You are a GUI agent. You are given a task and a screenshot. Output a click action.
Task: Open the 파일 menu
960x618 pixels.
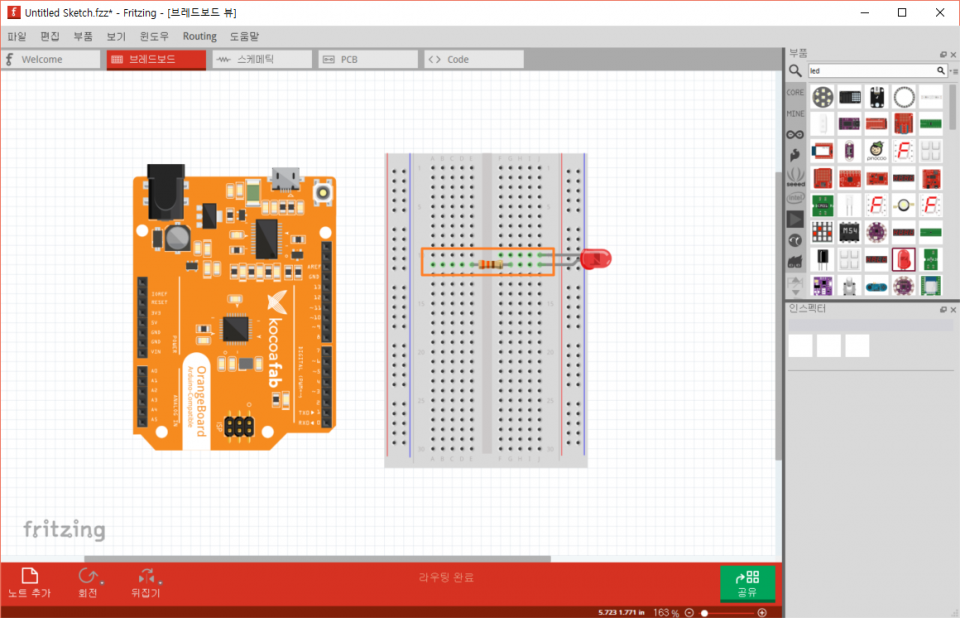(x=17, y=36)
